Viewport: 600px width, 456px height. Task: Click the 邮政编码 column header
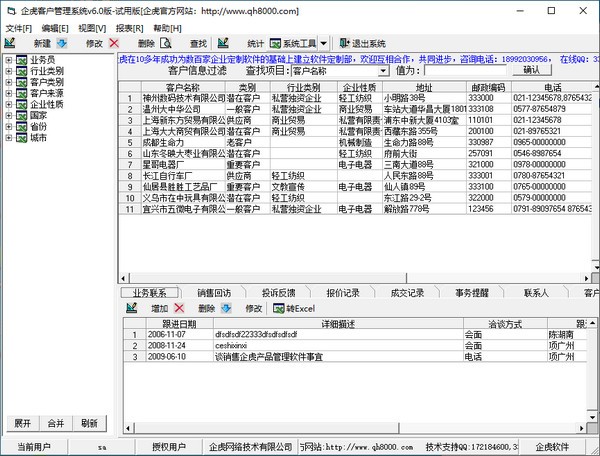point(488,87)
